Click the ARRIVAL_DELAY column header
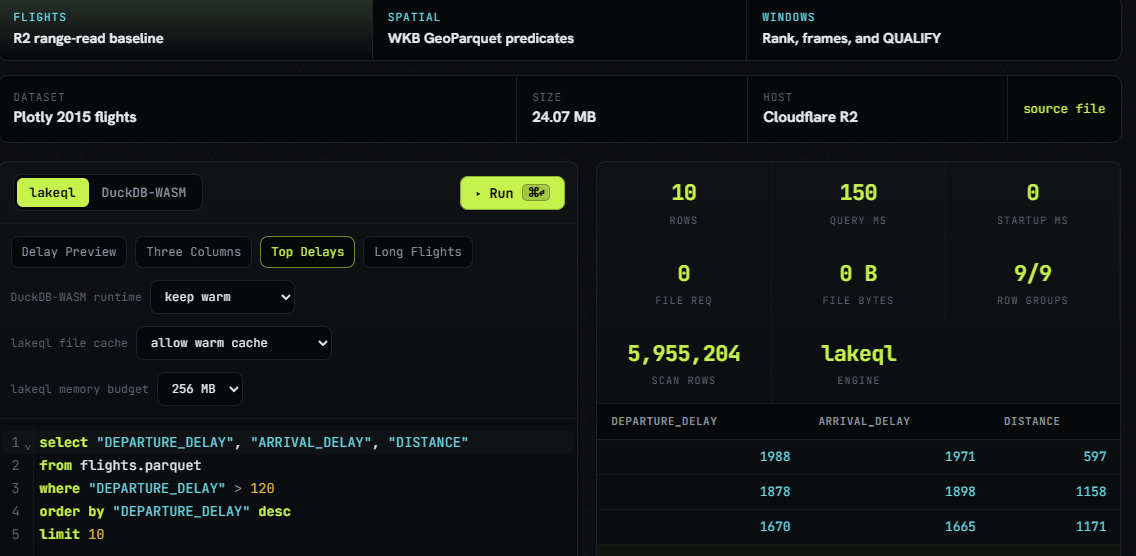 point(864,421)
